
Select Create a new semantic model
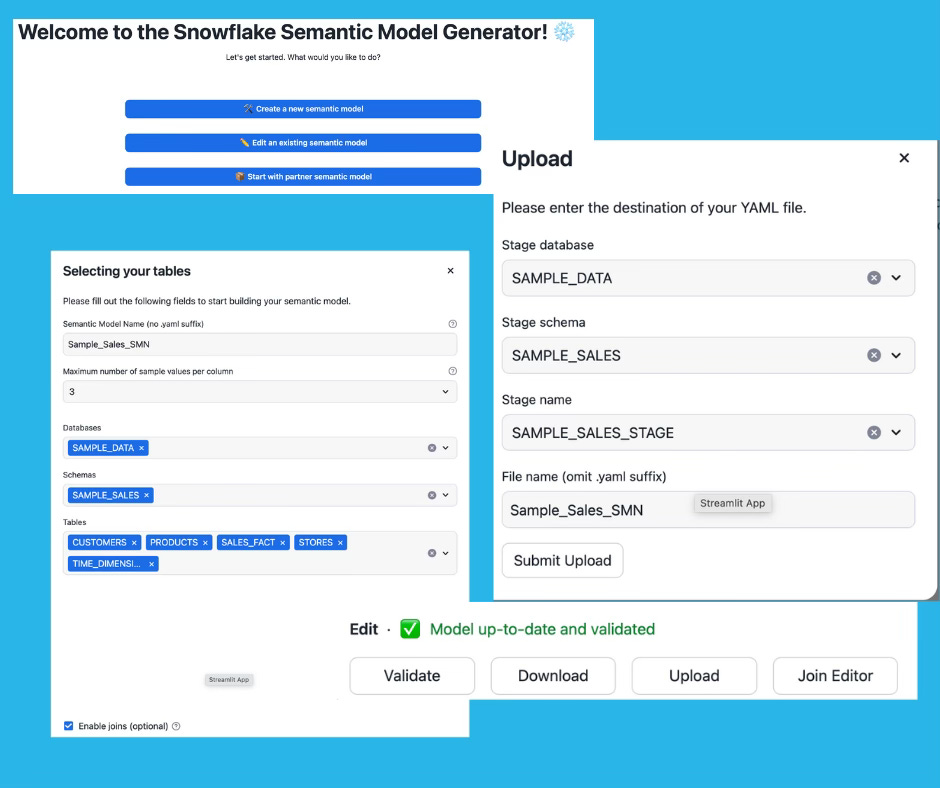(302, 109)
